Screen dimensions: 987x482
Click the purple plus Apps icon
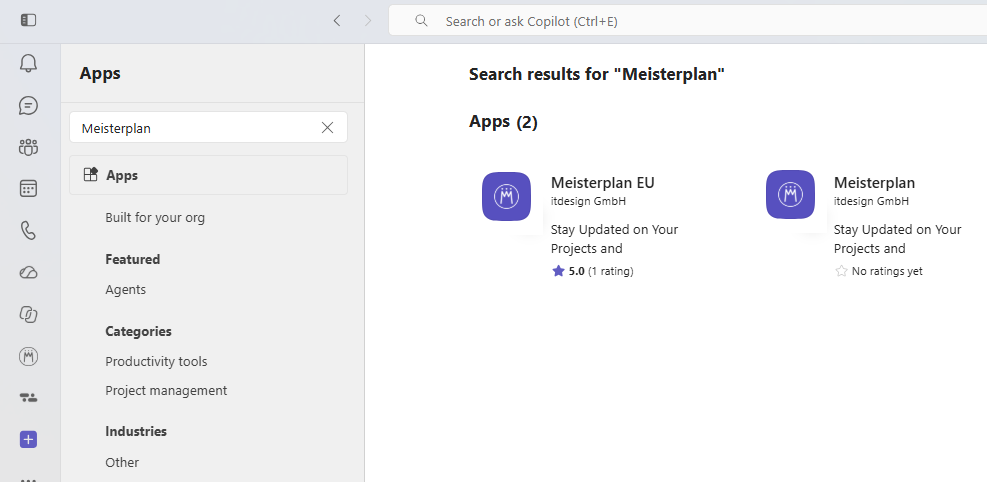coord(28,440)
